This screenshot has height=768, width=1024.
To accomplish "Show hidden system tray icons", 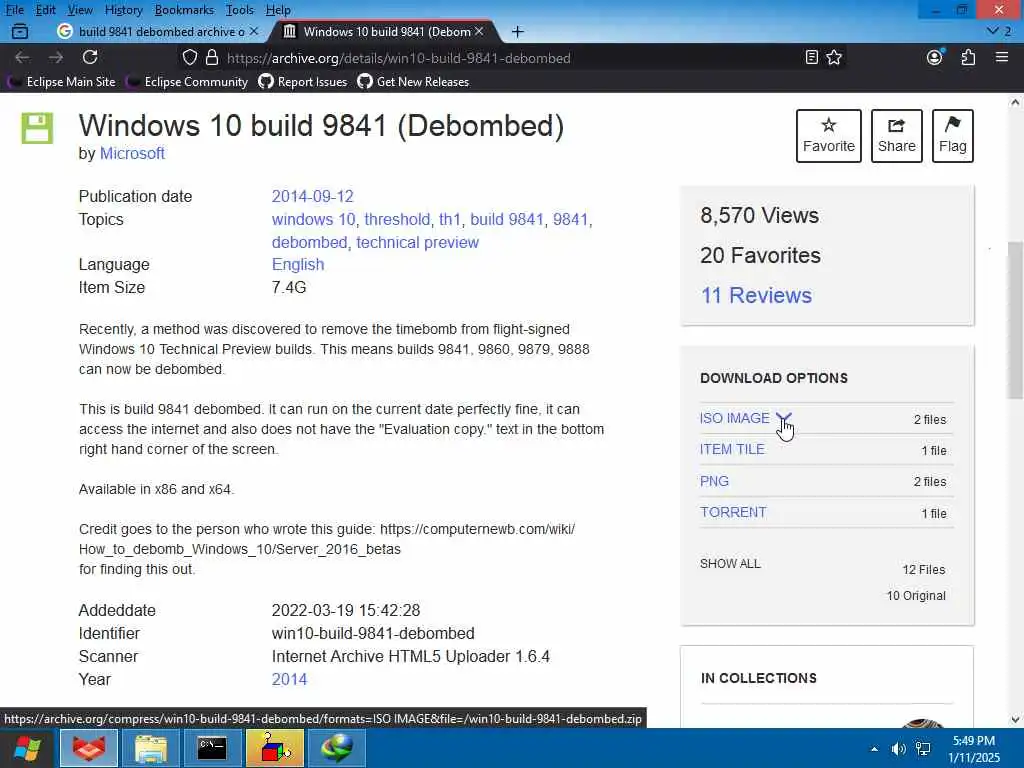I will 874,749.
